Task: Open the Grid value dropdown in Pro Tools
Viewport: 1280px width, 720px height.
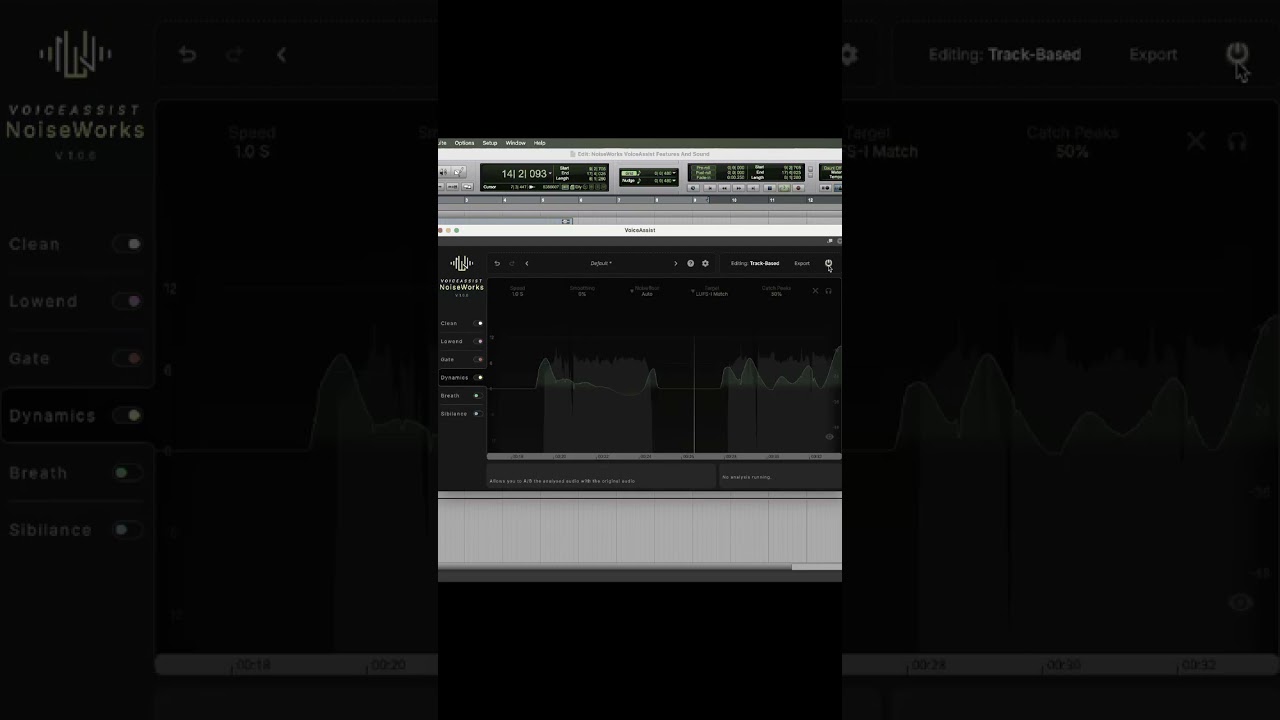Action: (x=675, y=173)
